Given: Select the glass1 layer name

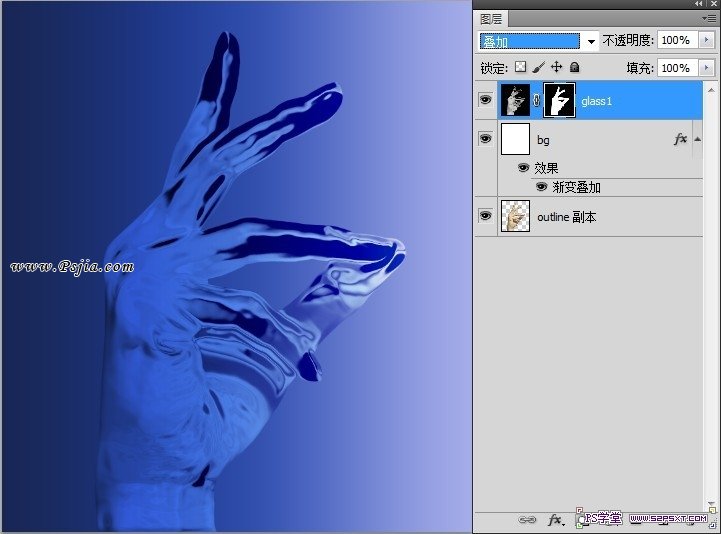Looking at the screenshot, I should click(596, 101).
